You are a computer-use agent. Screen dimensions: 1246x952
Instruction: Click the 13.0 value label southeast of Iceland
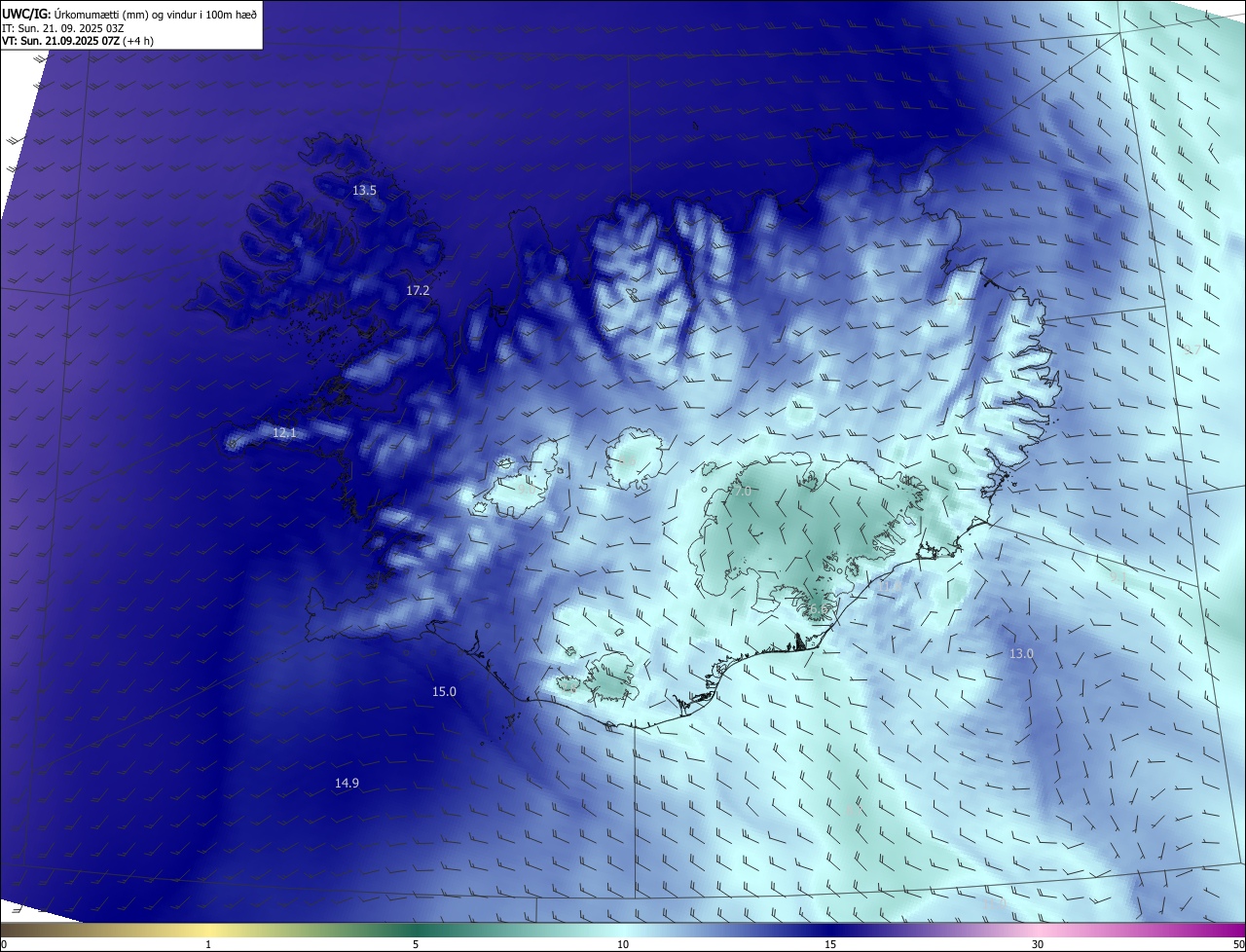[x=1021, y=653]
